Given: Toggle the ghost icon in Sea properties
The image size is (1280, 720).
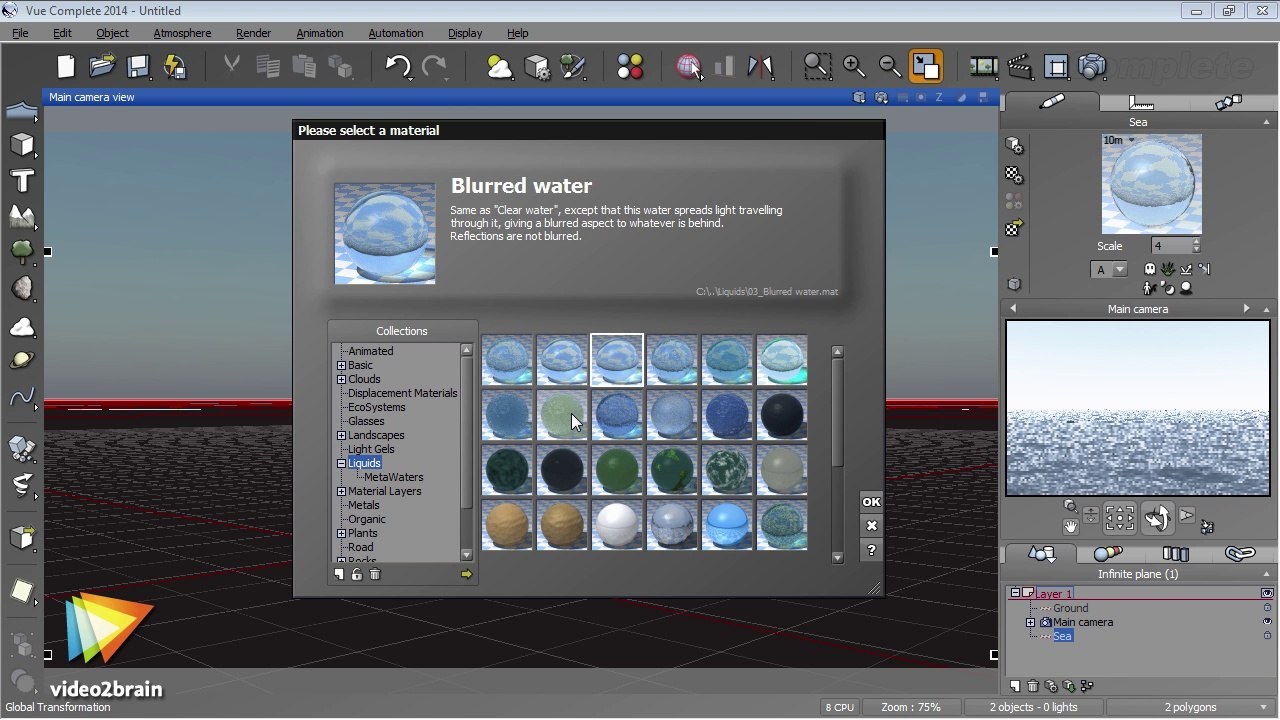Looking at the screenshot, I should point(1150,269).
